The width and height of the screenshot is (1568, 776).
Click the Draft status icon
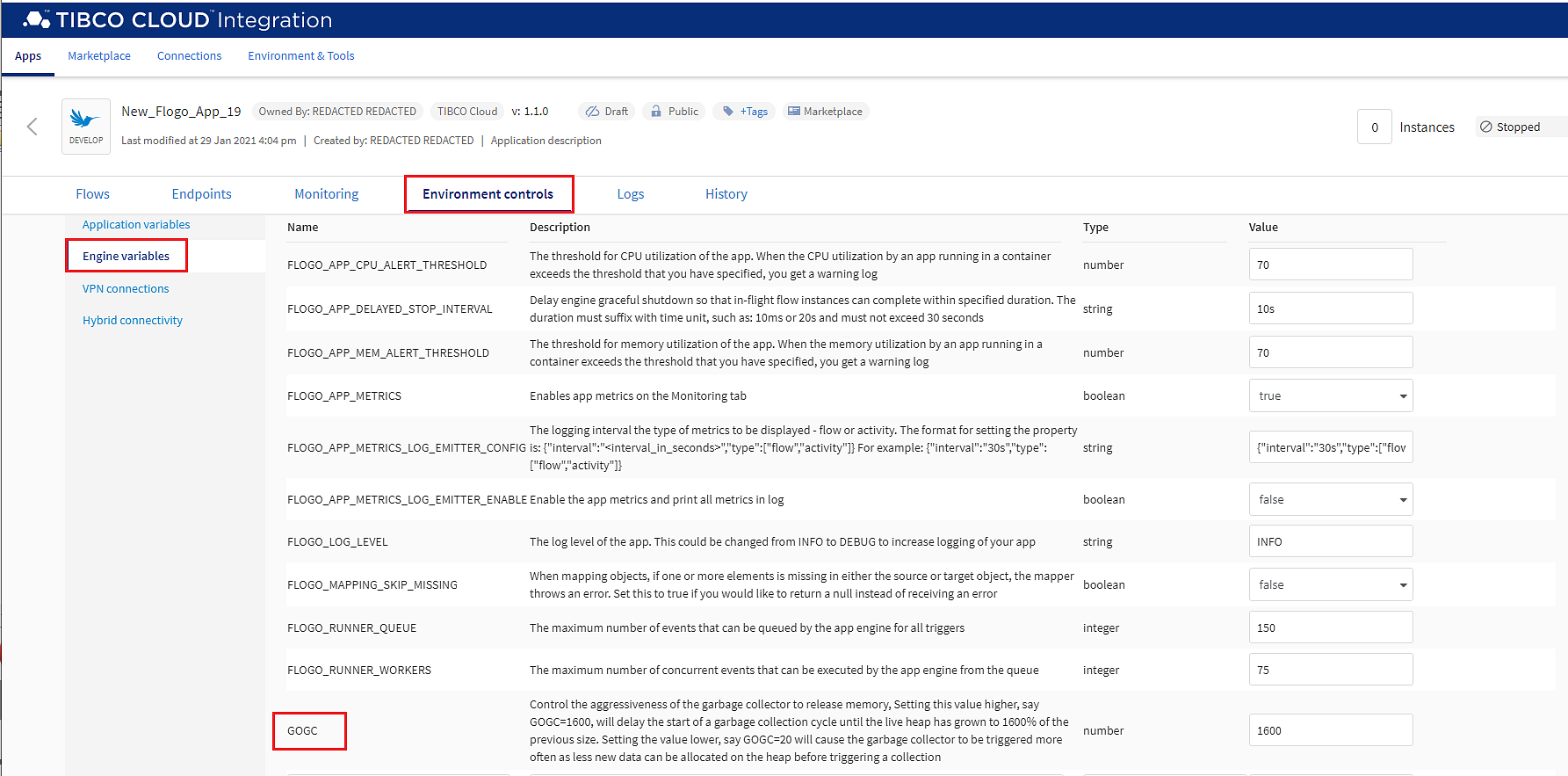click(593, 112)
